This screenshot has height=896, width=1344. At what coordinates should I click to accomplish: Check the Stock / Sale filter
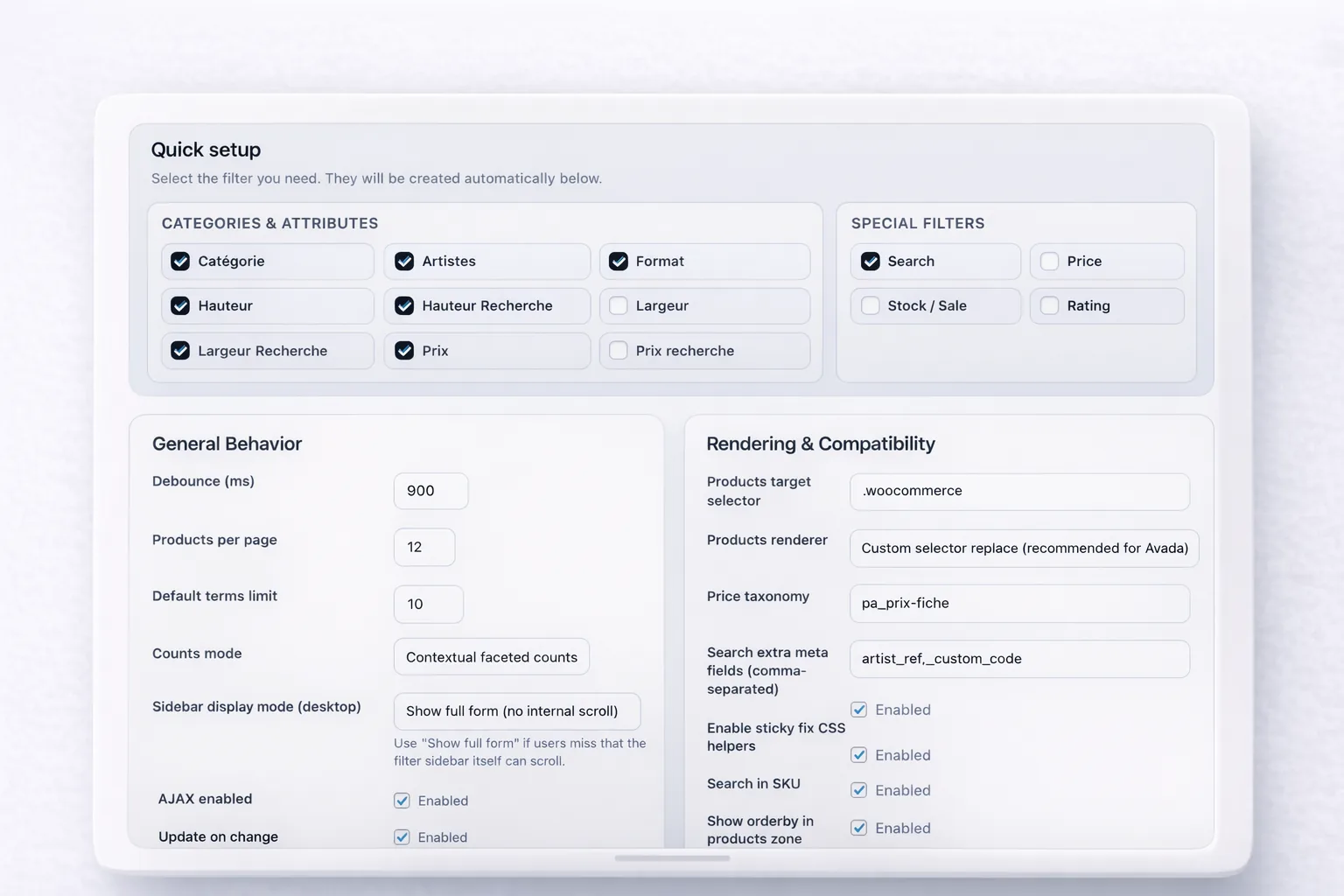point(871,306)
